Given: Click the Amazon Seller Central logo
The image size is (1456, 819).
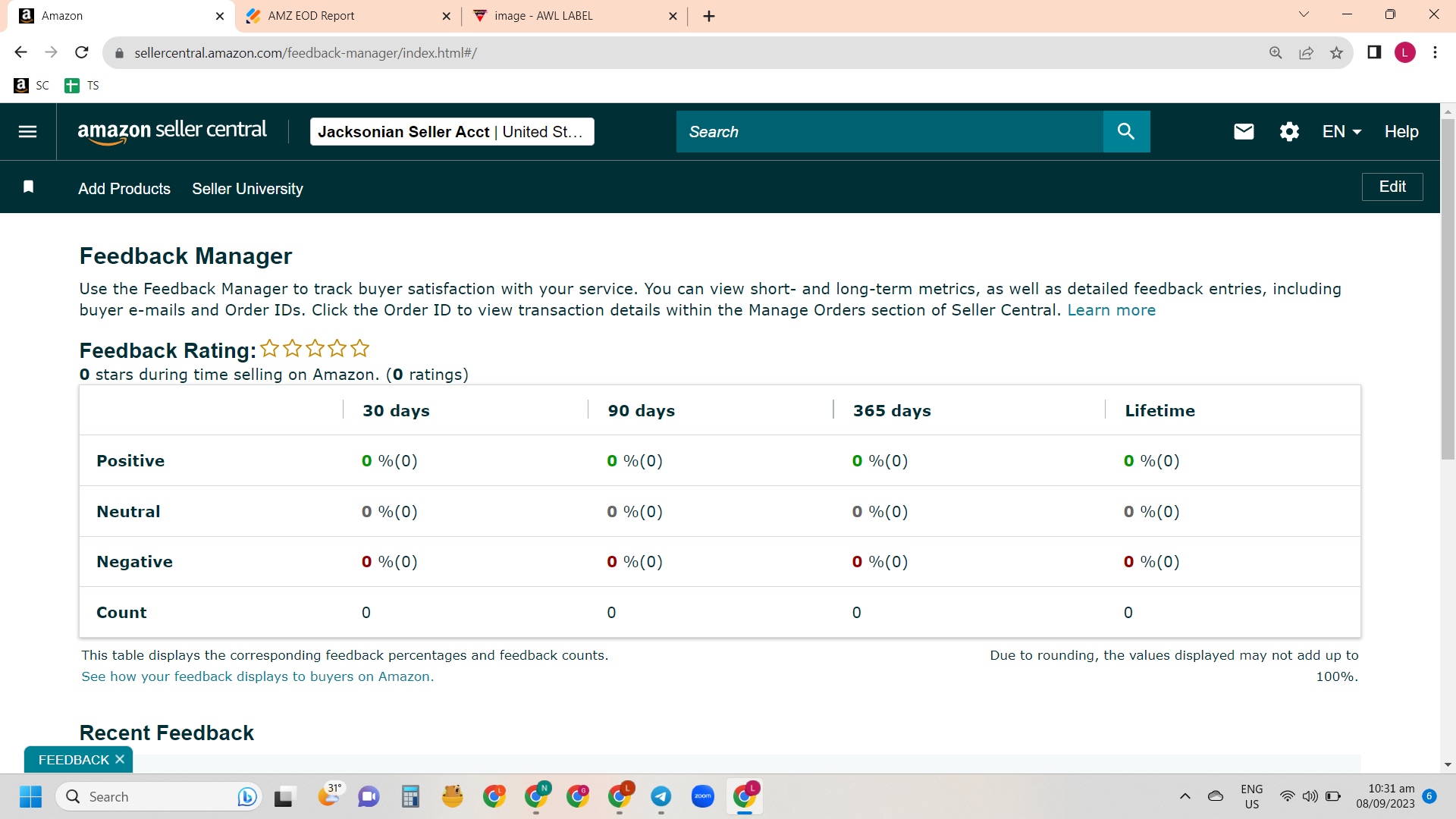Looking at the screenshot, I should click(x=172, y=131).
